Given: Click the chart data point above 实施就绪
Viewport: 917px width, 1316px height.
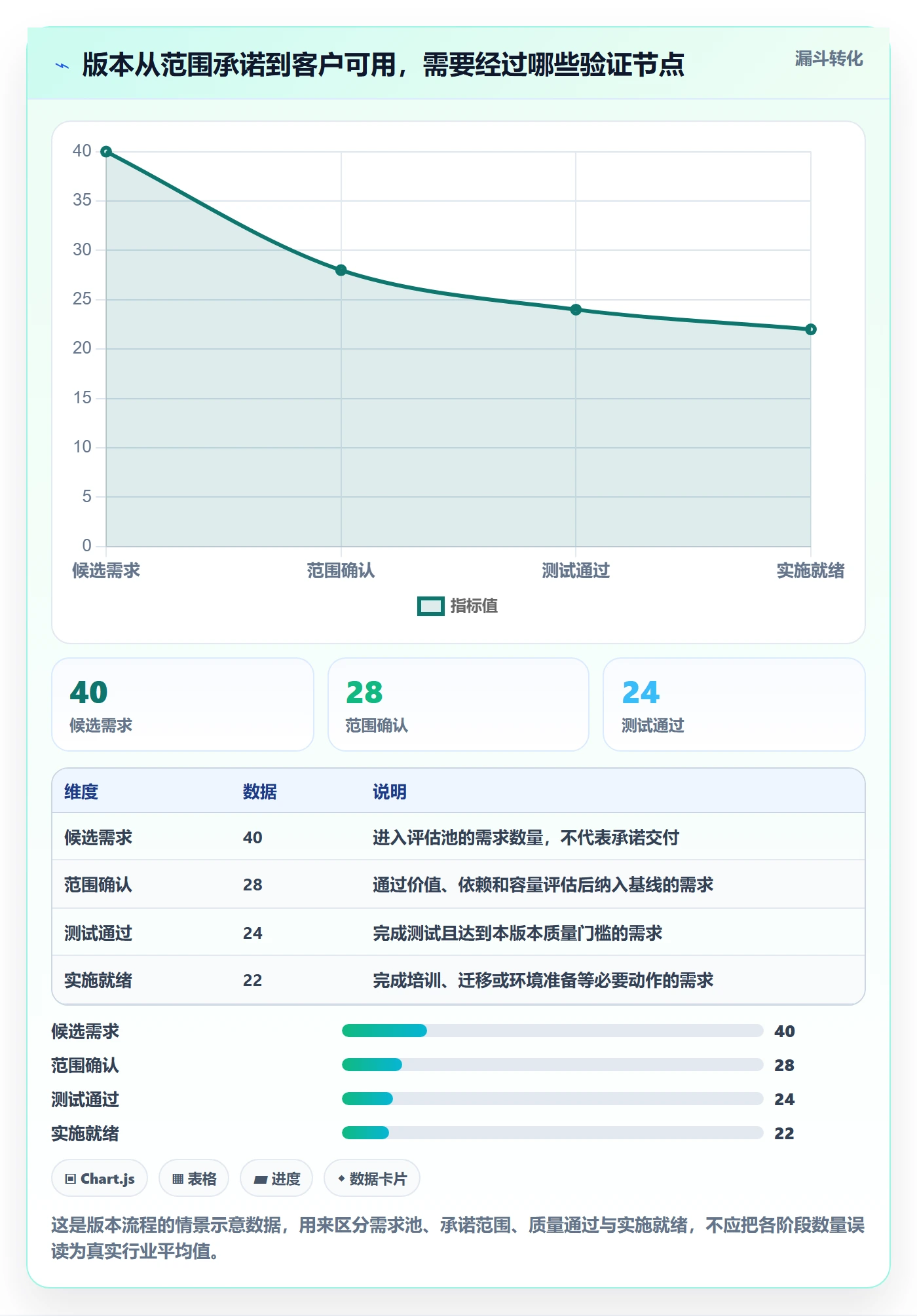Looking at the screenshot, I should coord(811,329).
